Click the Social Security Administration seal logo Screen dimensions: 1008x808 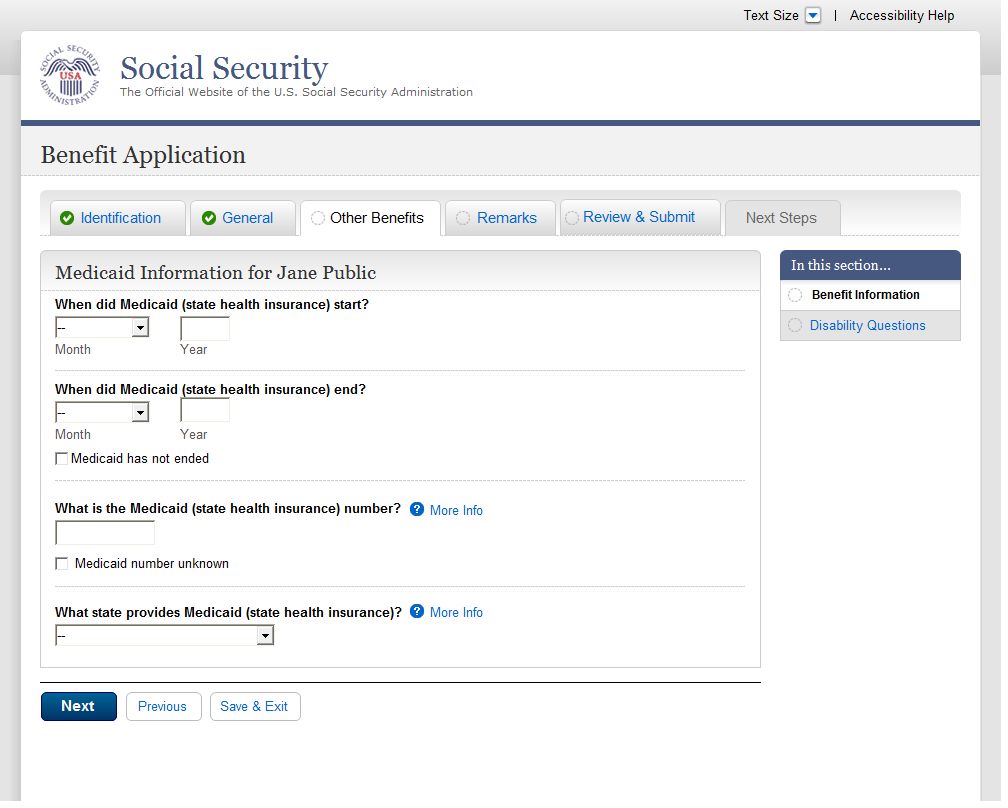tap(70, 76)
